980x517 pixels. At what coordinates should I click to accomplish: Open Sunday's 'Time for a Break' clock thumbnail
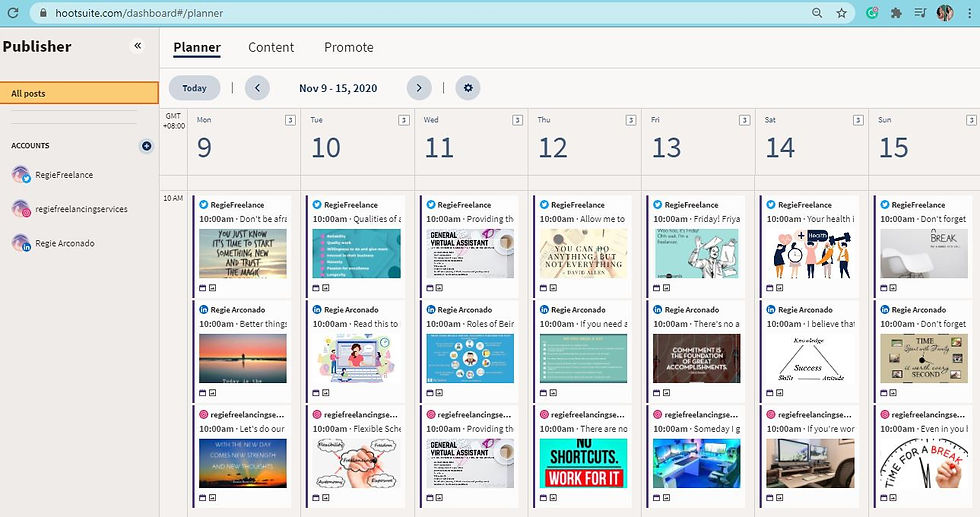(924, 463)
